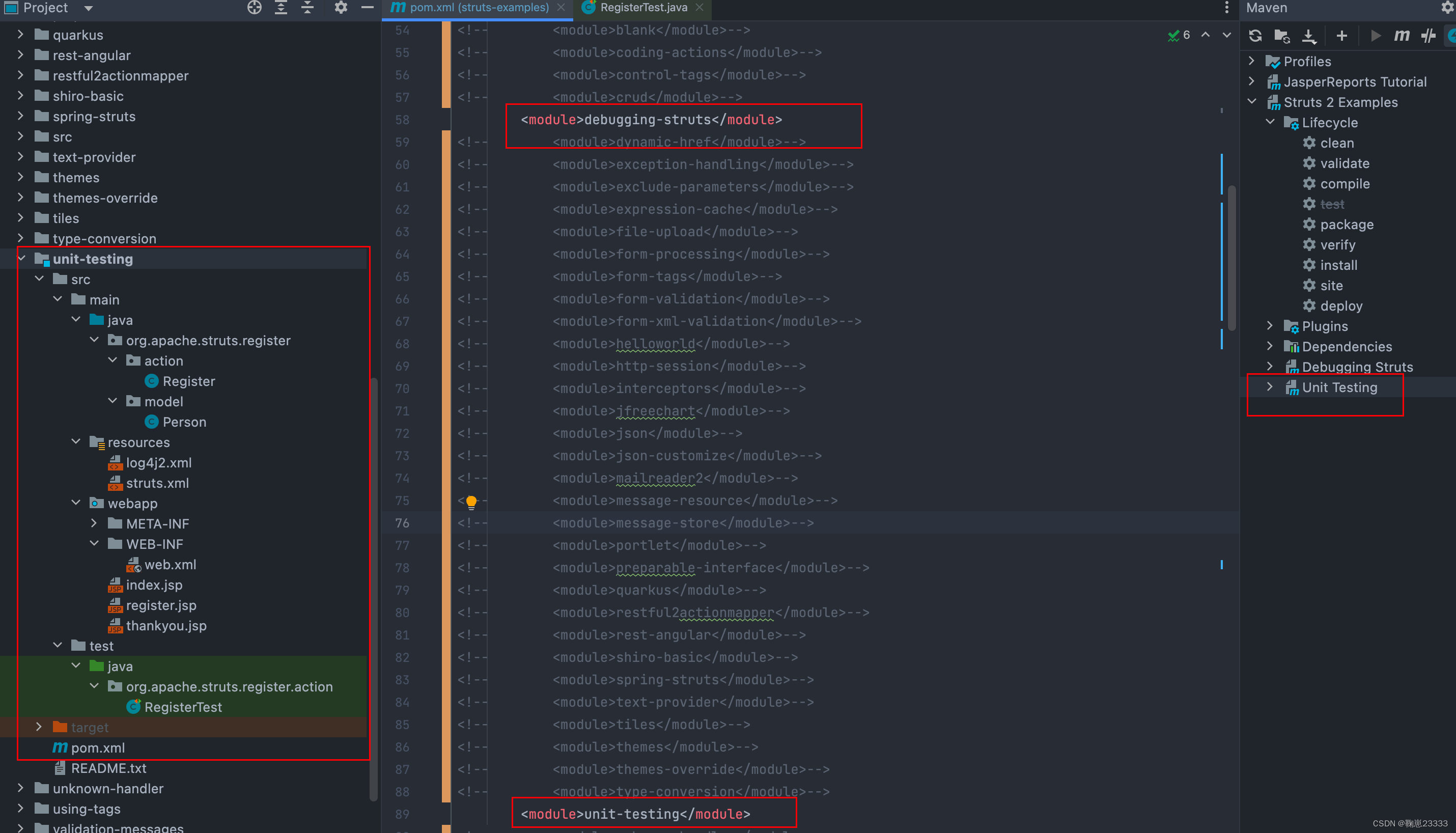Click Download Sources icon in Maven toolbar
Image resolution: width=1456 pixels, height=833 pixels.
(x=1308, y=36)
